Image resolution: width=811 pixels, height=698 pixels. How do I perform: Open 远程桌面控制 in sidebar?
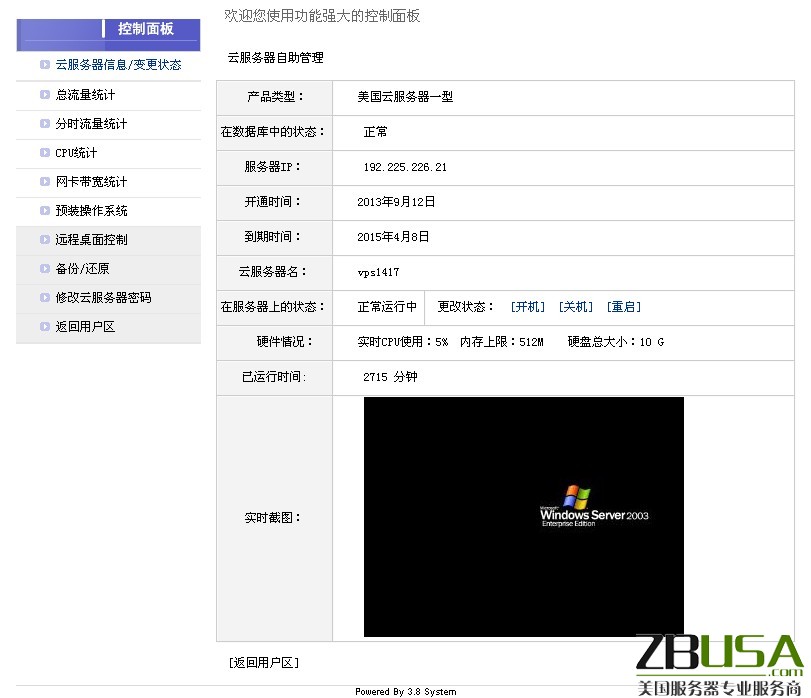tap(91, 239)
